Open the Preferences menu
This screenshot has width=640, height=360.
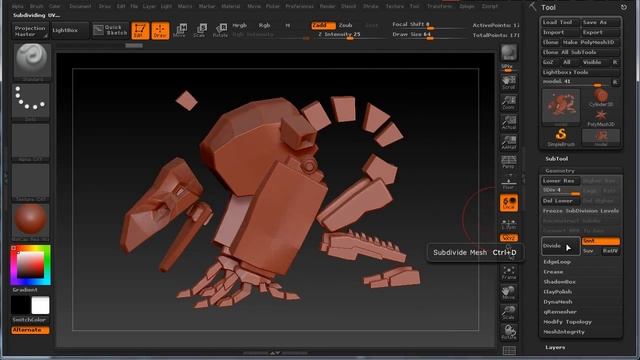299,7
